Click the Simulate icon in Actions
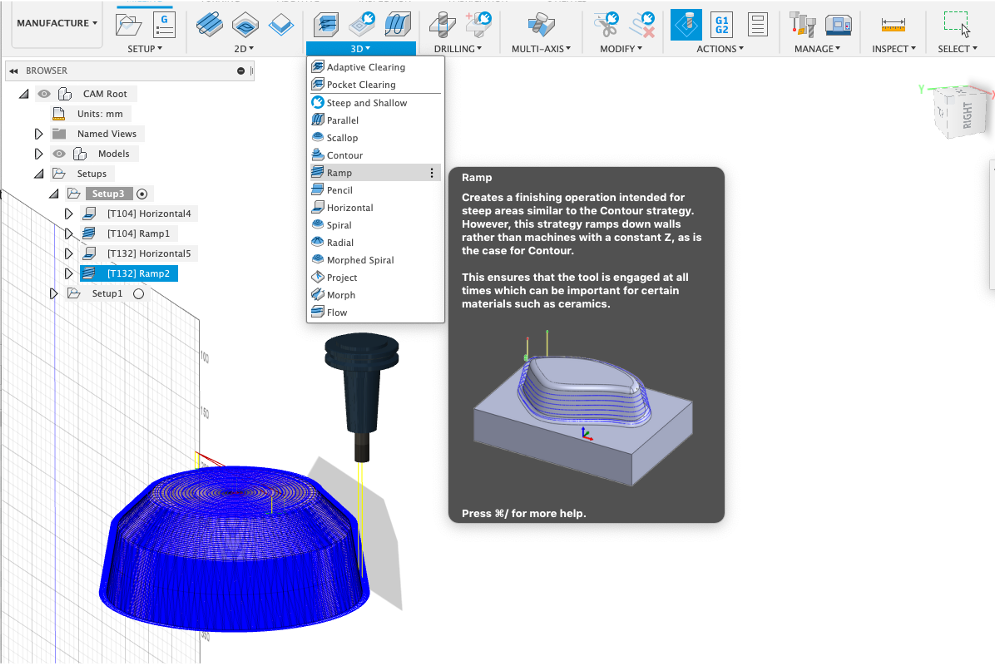This screenshot has height=664, width=995. pyautogui.click(x=686, y=25)
